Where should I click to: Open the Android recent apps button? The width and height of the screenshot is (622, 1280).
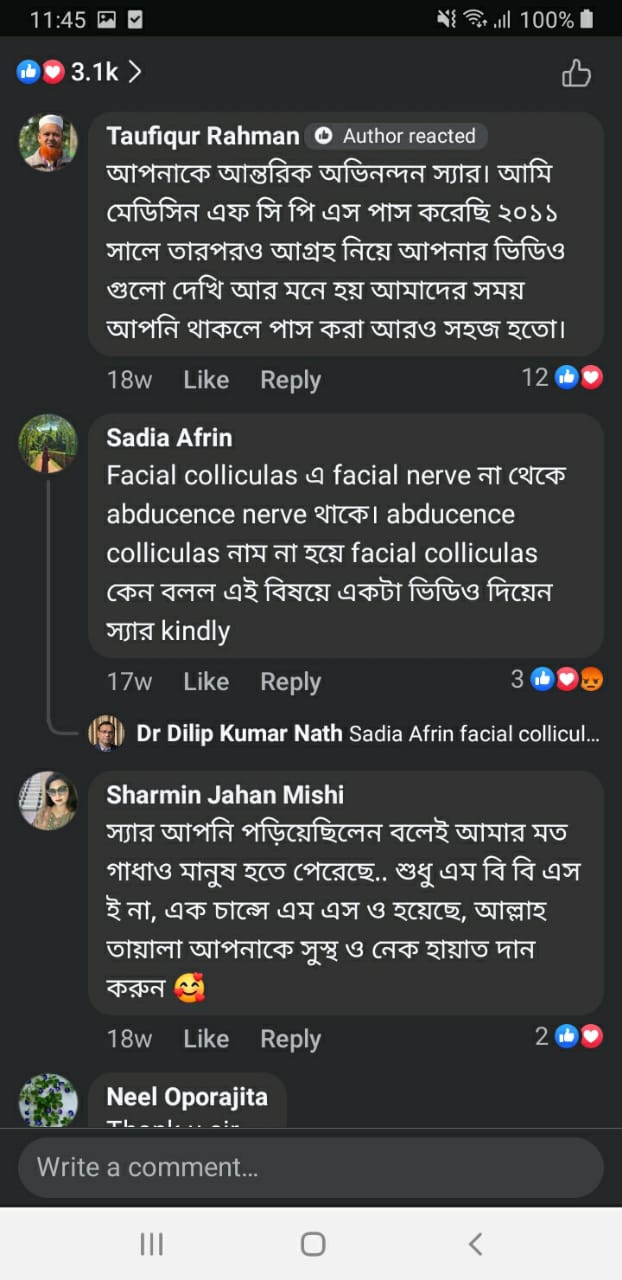point(151,1243)
